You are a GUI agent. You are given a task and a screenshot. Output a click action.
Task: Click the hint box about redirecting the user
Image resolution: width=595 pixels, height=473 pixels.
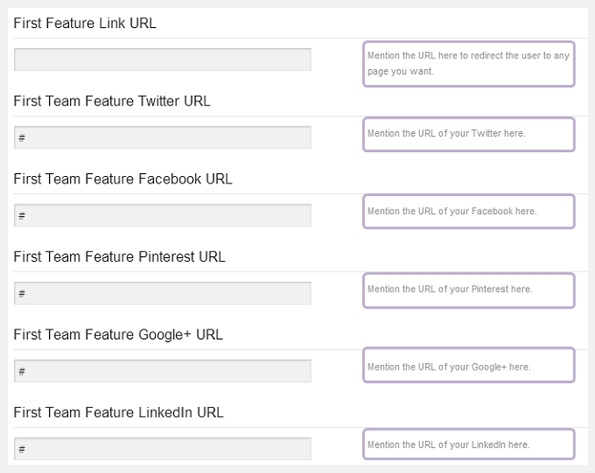tap(469, 64)
